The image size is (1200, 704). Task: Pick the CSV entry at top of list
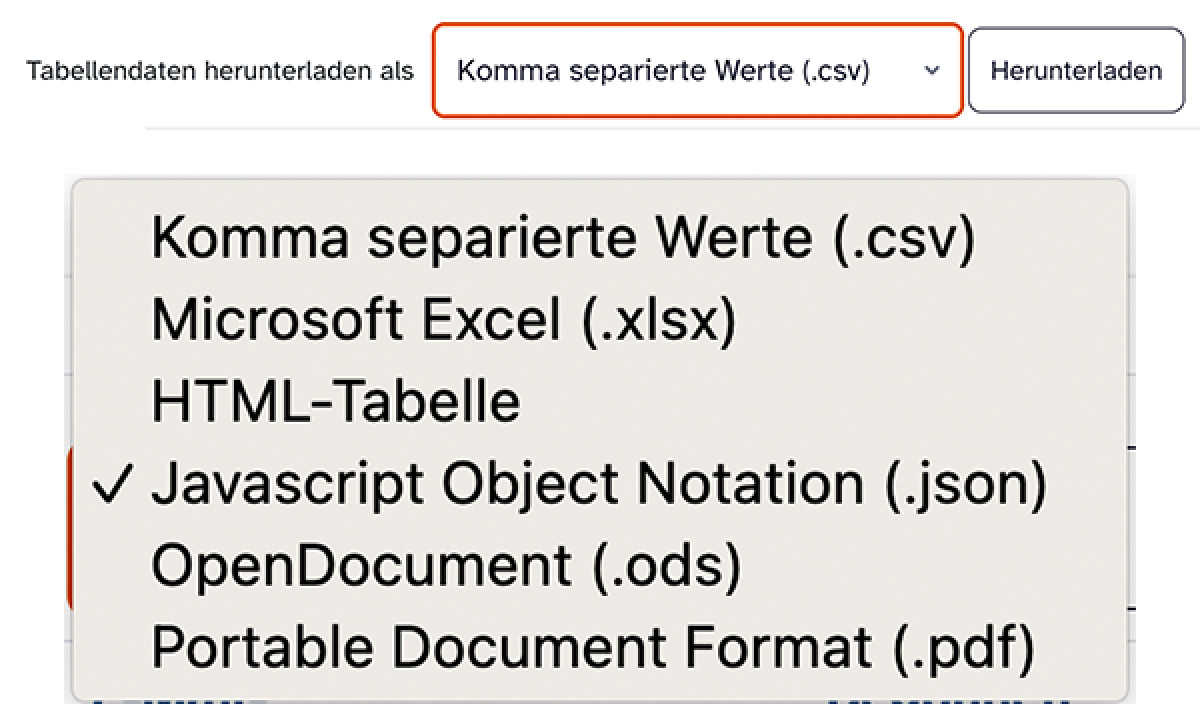pos(562,239)
